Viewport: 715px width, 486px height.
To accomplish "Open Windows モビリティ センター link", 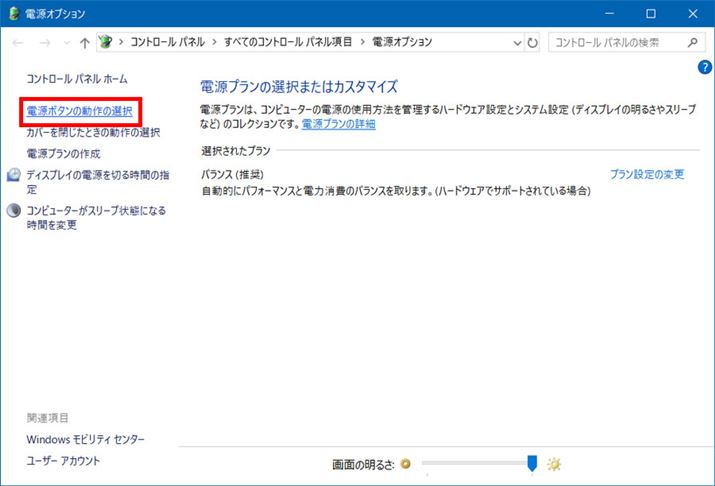I will point(85,440).
